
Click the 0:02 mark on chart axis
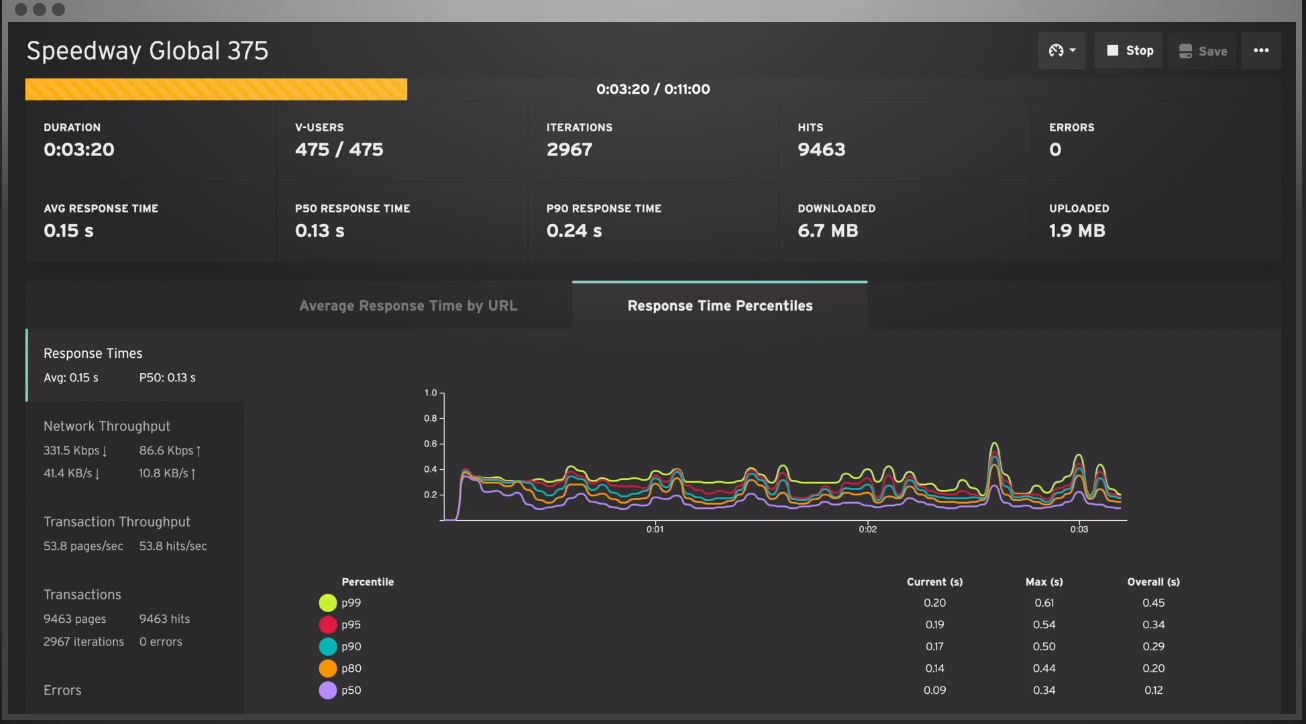[x=867, y=529]
